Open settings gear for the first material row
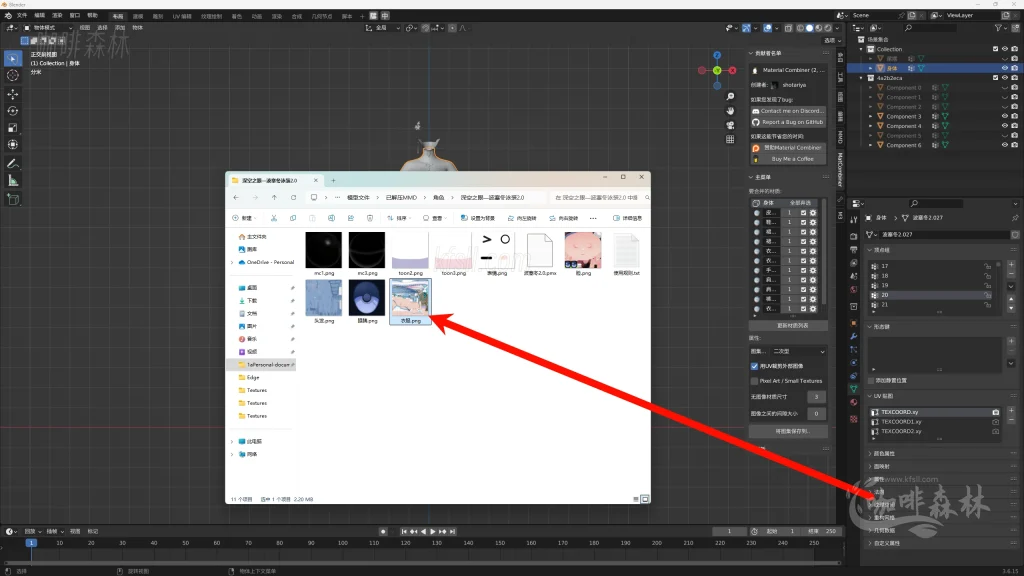1024x576 pixels. 813,213
